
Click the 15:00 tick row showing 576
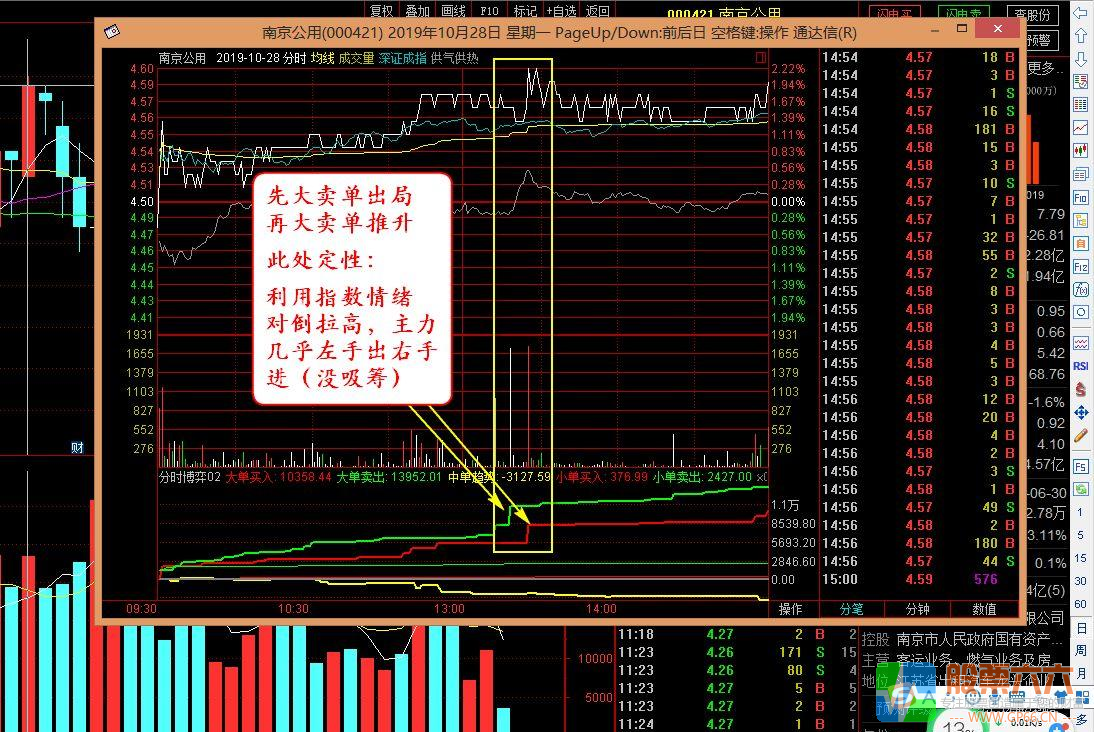pyautogui.click(x=918, y=579)
